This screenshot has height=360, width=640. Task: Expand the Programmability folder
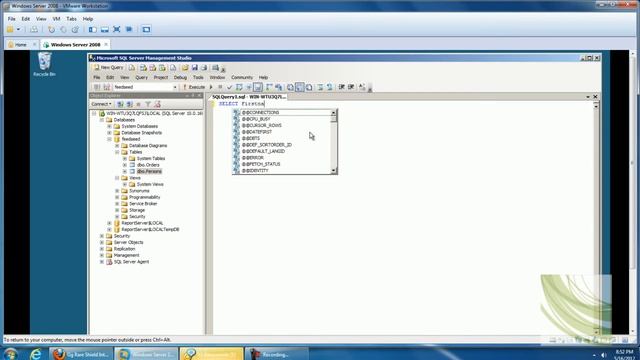click(x=117, y=197)
